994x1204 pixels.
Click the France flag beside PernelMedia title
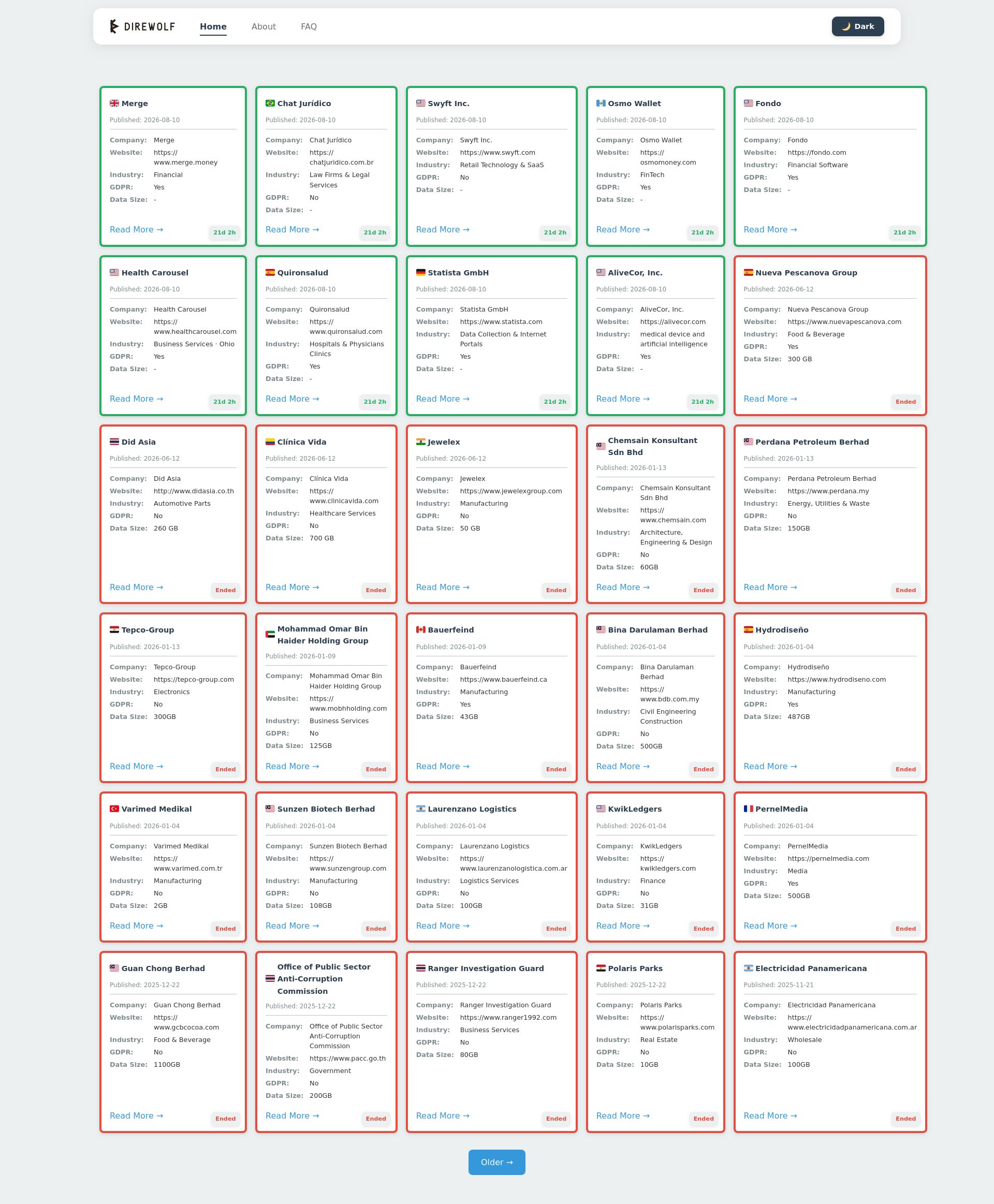(x=749, y=809)
